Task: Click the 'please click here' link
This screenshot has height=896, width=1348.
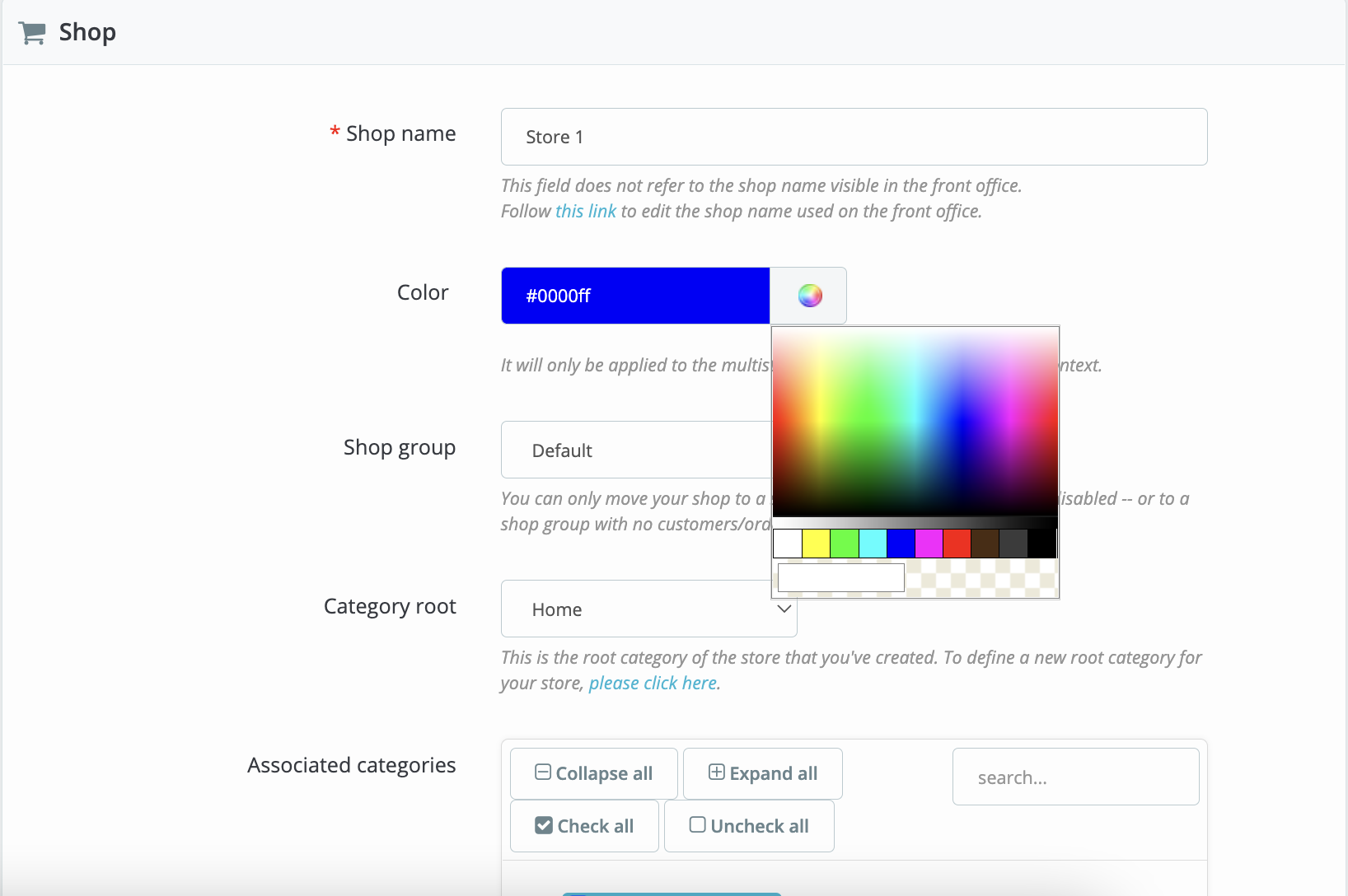Action: point(653,684)
